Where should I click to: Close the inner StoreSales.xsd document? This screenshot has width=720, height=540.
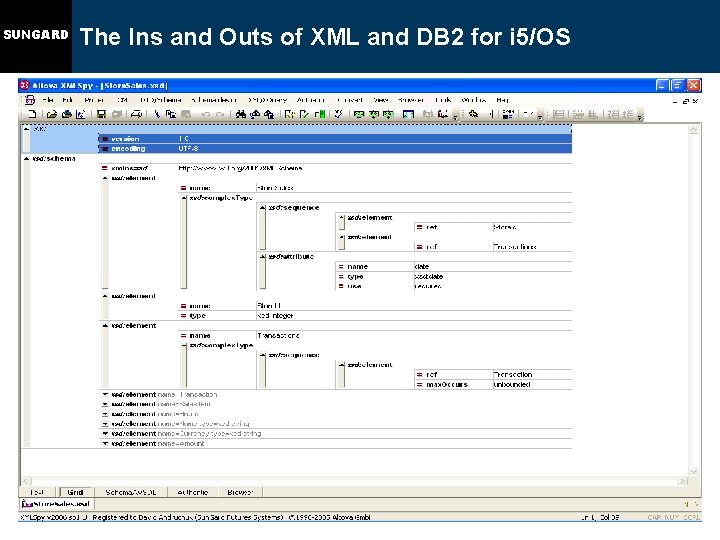(x=696, y=101)
